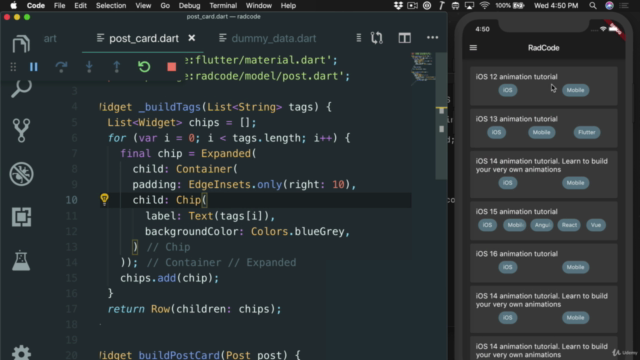Image resolution: width=640 pixels, height=360 pixels.
Task: Open the Help menu
Action: tap(288, 6)
